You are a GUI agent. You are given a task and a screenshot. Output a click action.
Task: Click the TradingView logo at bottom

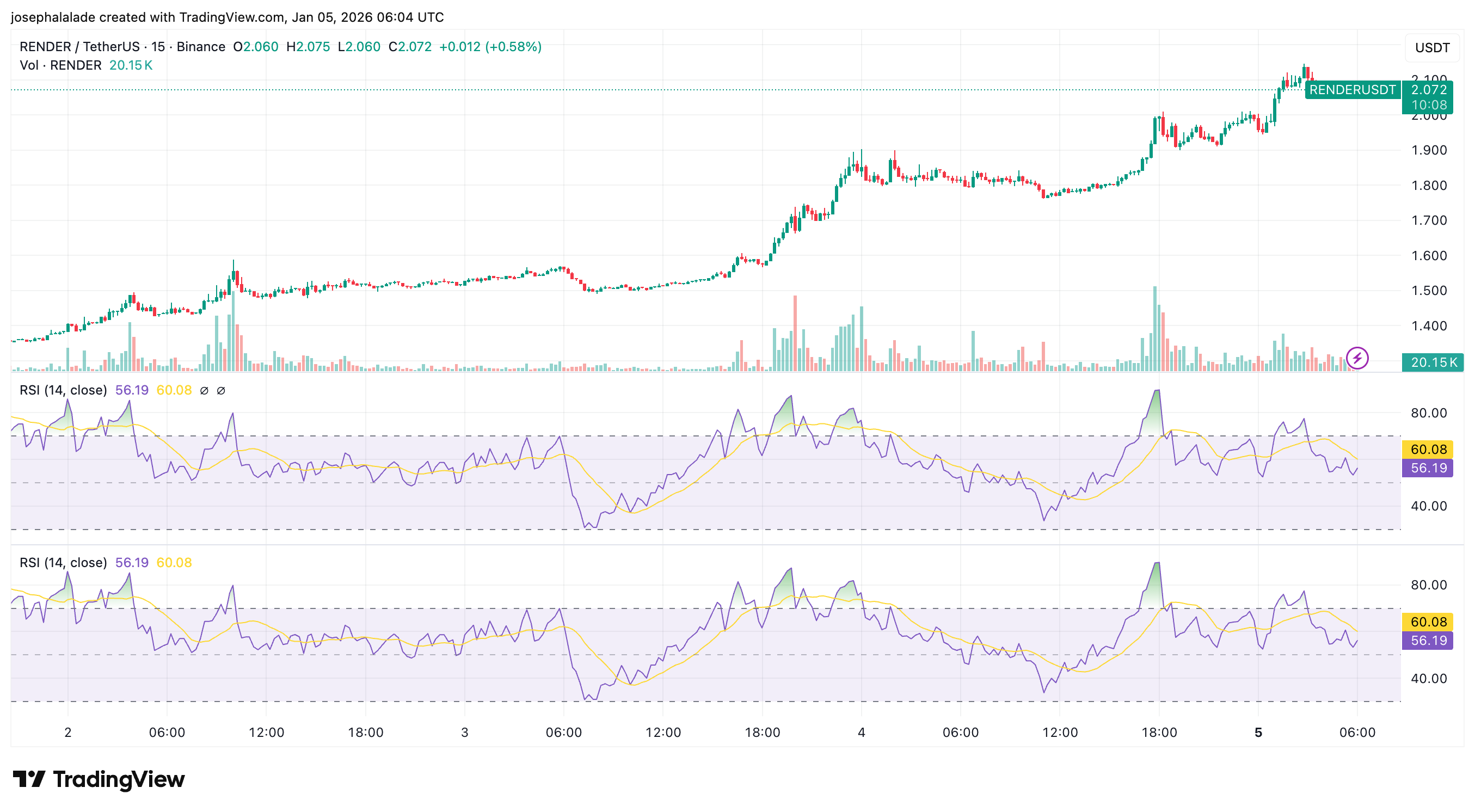pos(99,779)
